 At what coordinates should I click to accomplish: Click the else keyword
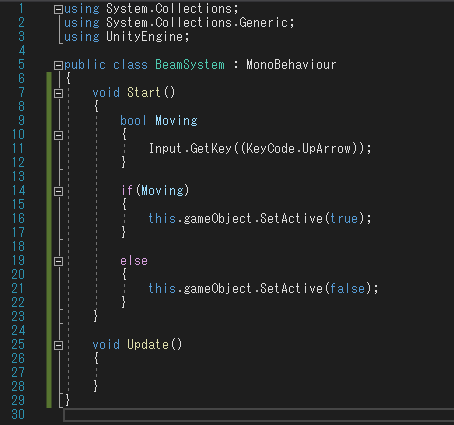pyautogui.click(x=134, y=260)
